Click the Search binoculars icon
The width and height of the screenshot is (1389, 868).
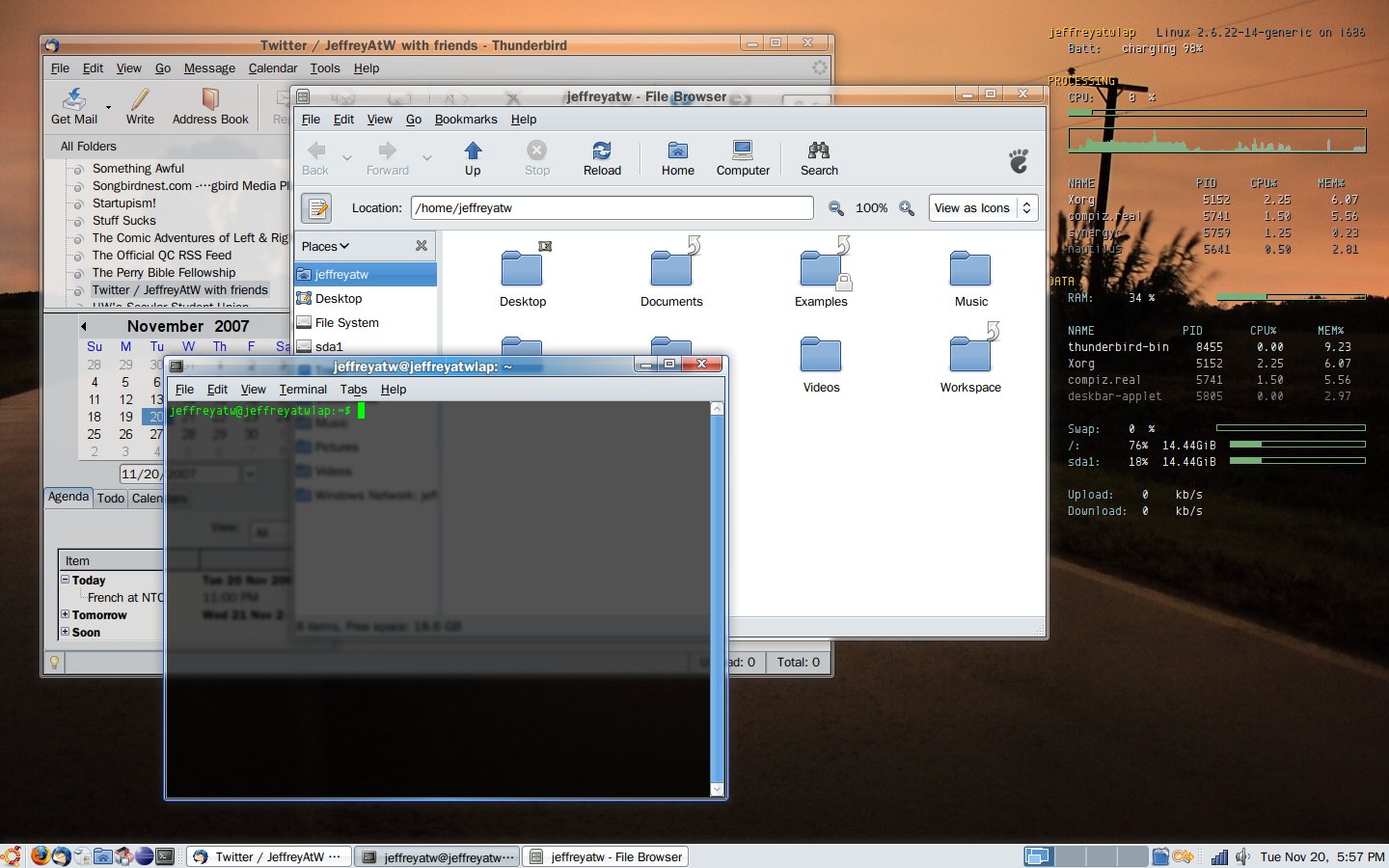[819, 150]
